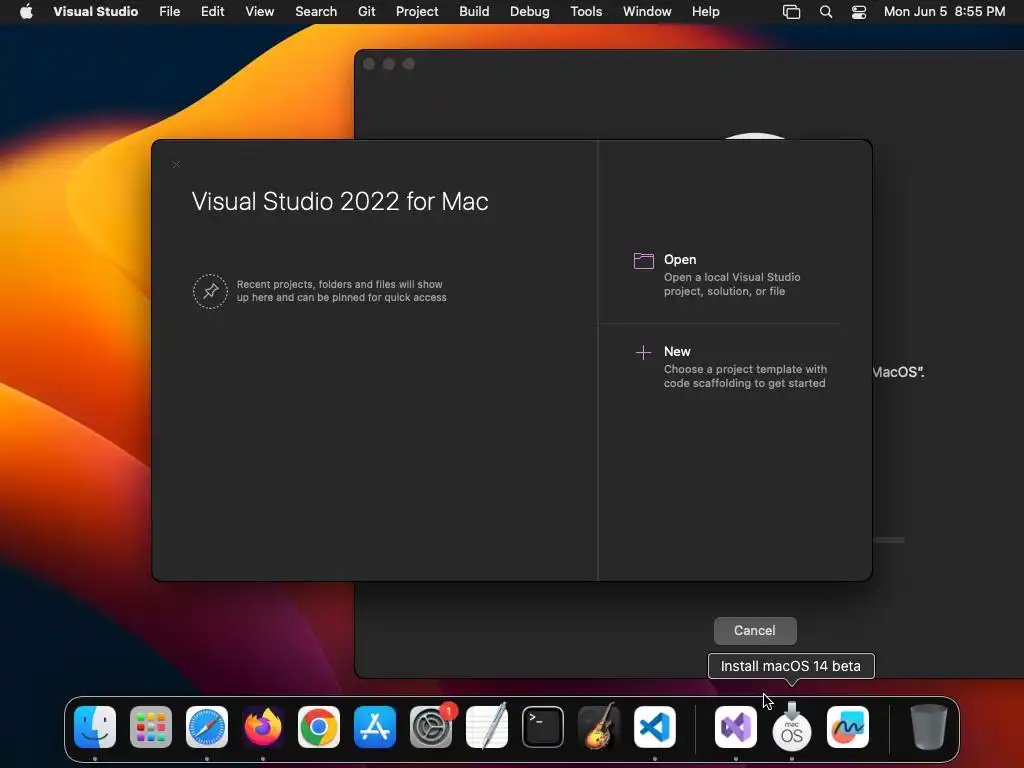
Task: Open the Git menu
Action: [x=366, y=12]
